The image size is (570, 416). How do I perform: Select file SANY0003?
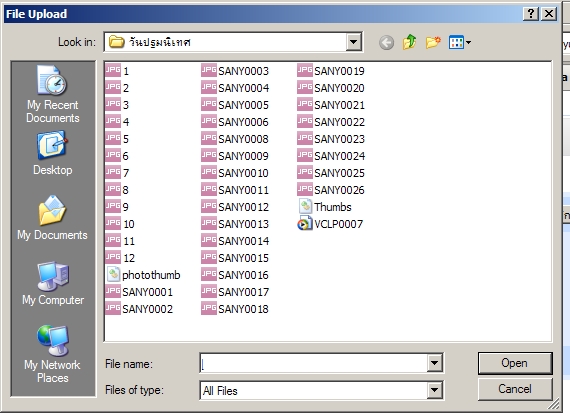pos(235,71)
